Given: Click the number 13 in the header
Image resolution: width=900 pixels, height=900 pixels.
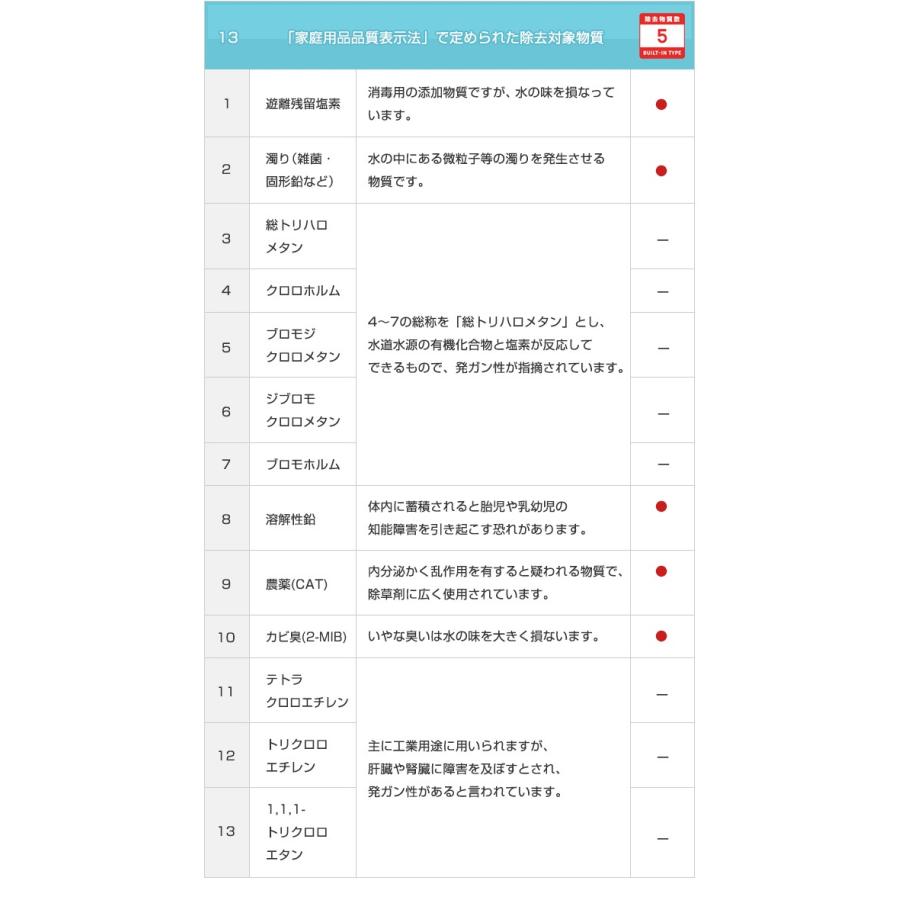Looking at the screenshot, I should coord(227,38).
